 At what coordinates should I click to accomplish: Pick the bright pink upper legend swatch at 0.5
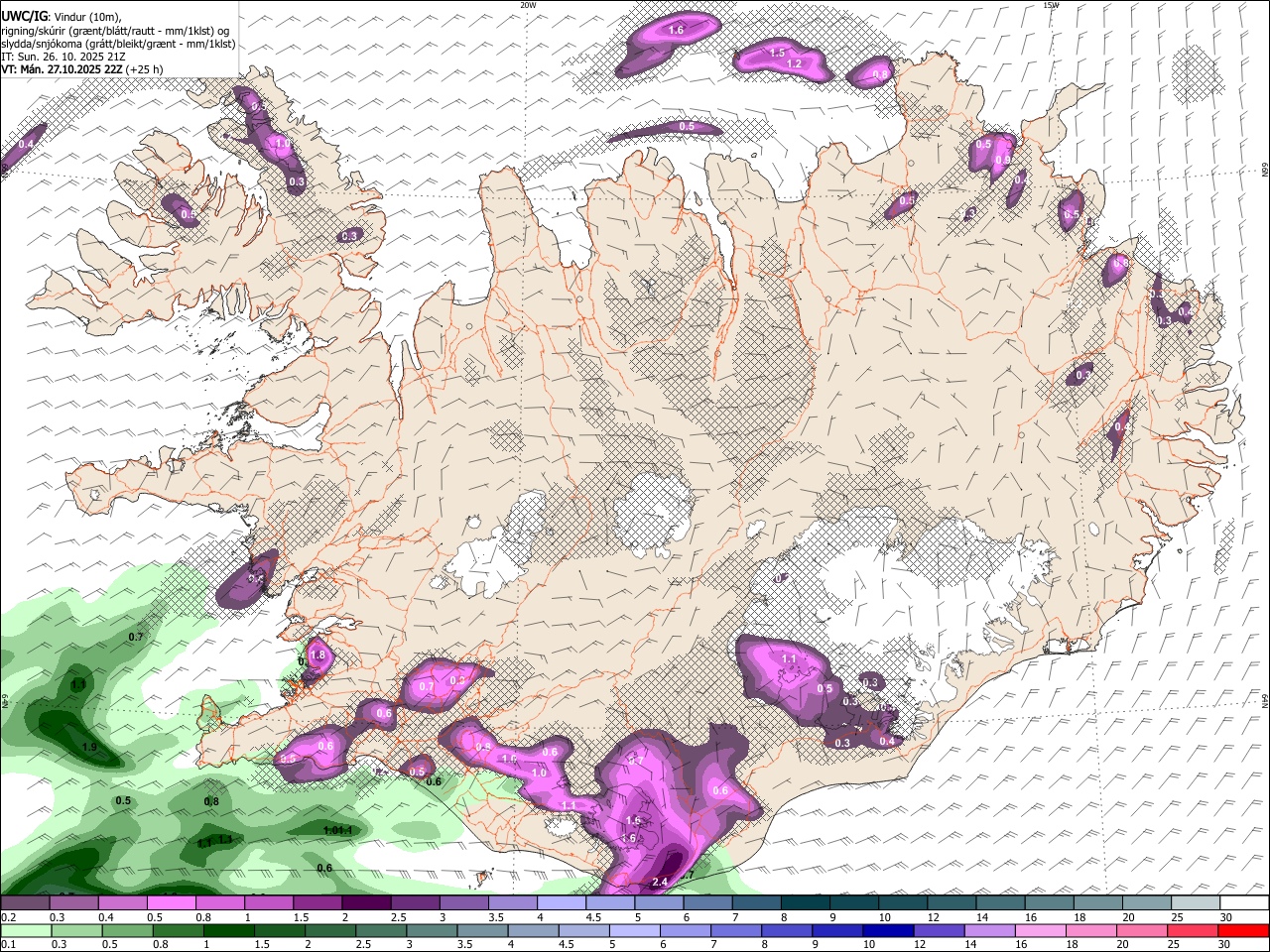[x=171, y=903]
